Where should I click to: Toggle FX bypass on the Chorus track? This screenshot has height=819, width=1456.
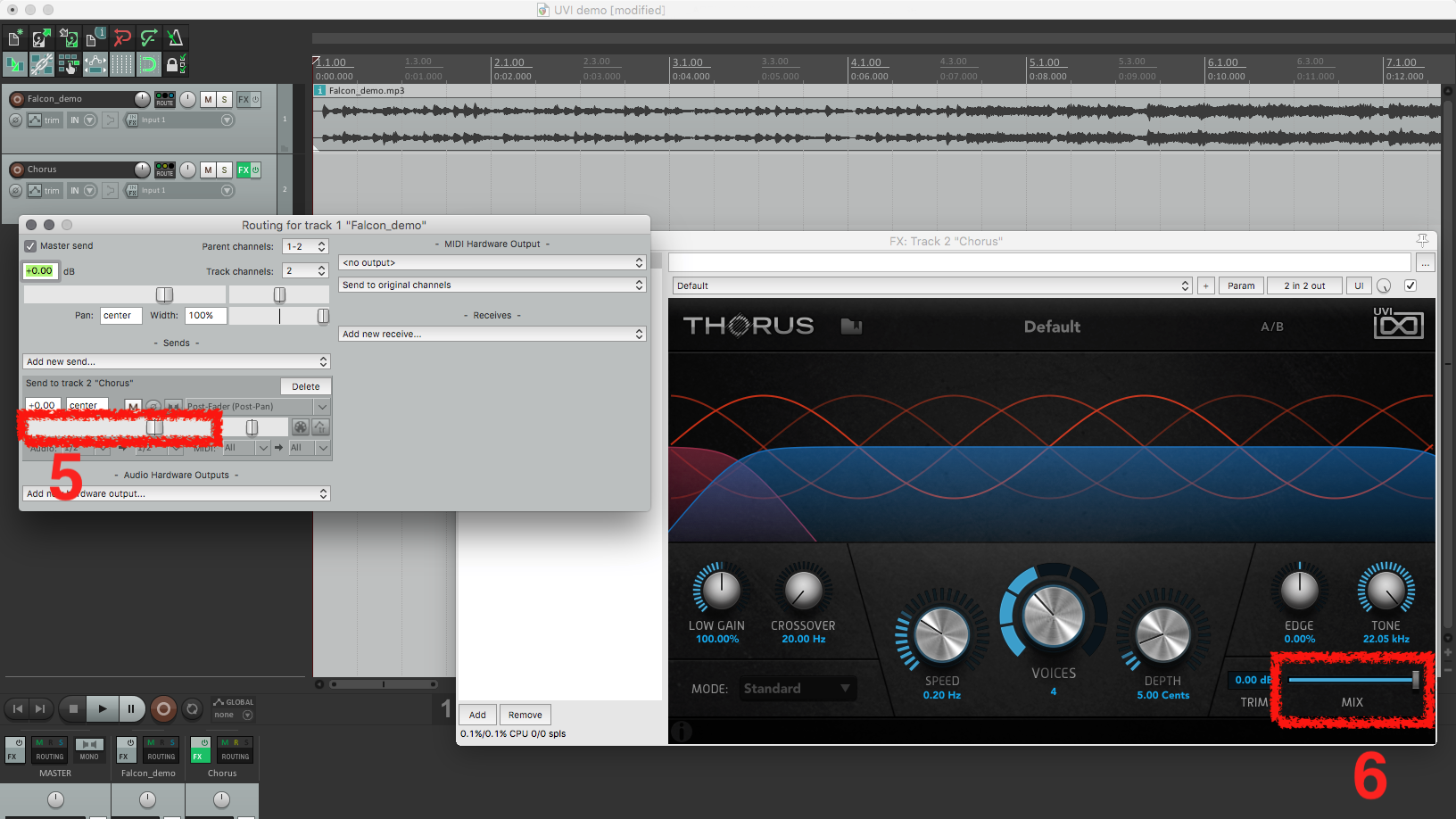click(x=255, y=170)
